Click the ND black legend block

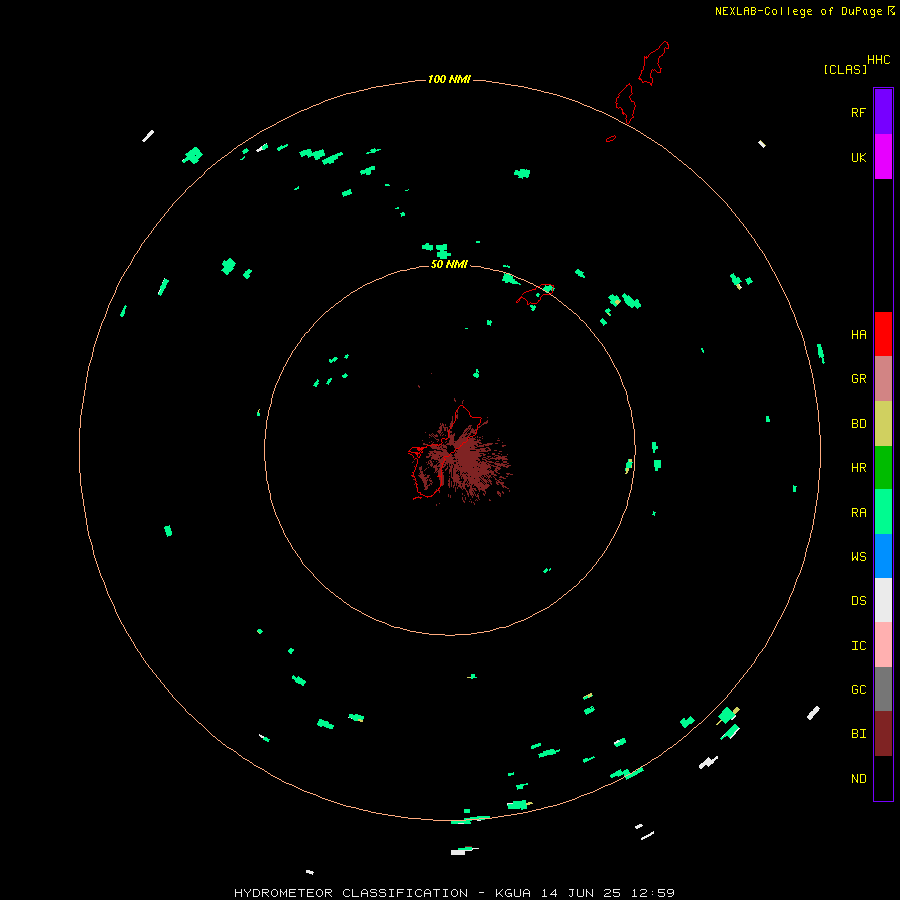(883, 778)
